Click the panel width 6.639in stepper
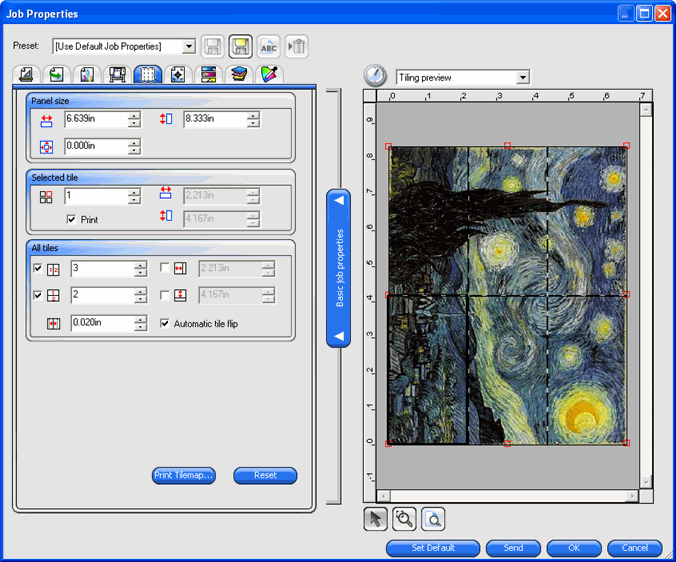Screen dimensions: 676x562 (x=135, y=119)
